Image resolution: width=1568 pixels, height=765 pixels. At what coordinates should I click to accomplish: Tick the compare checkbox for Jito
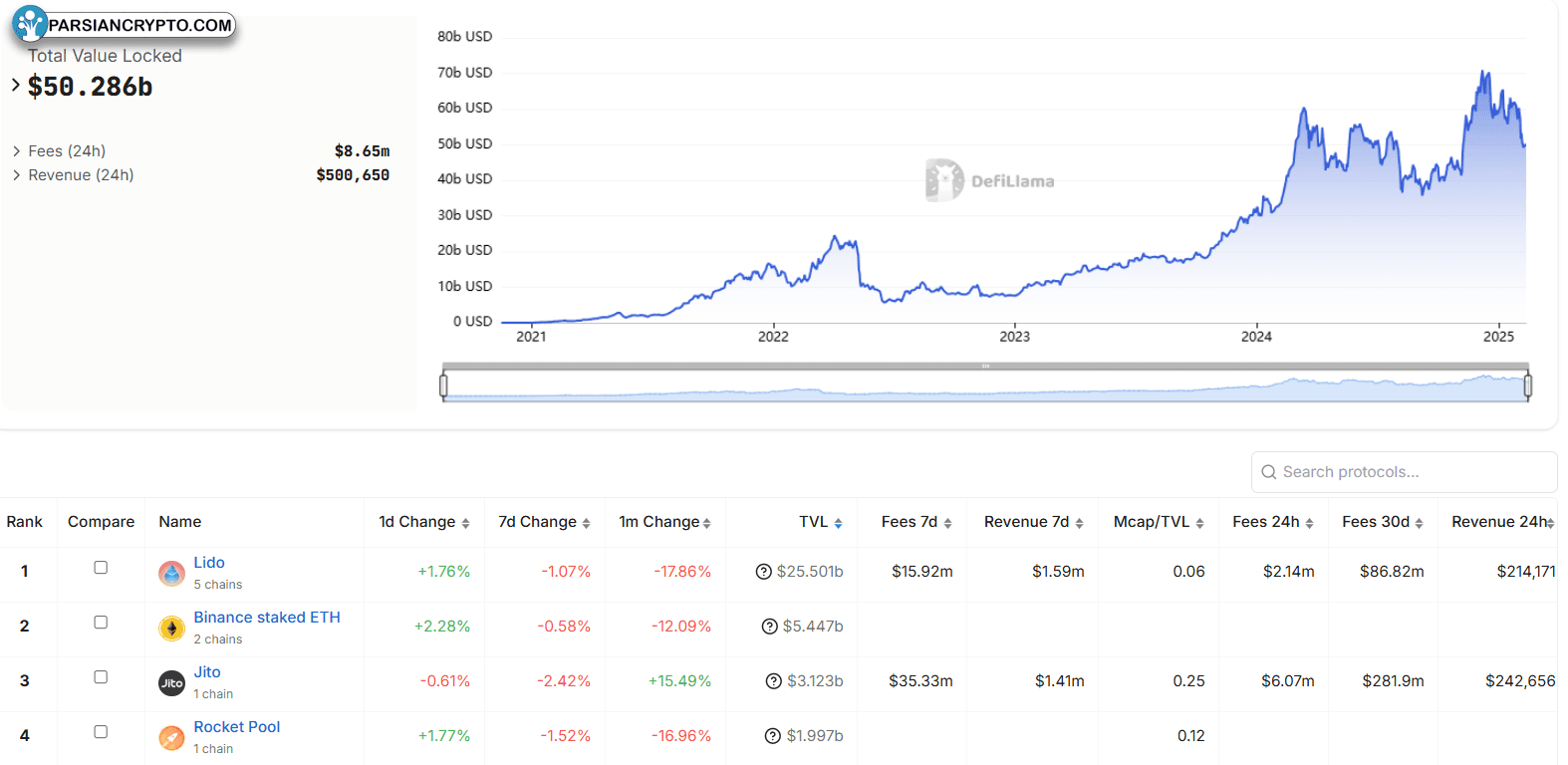[101, 677]
